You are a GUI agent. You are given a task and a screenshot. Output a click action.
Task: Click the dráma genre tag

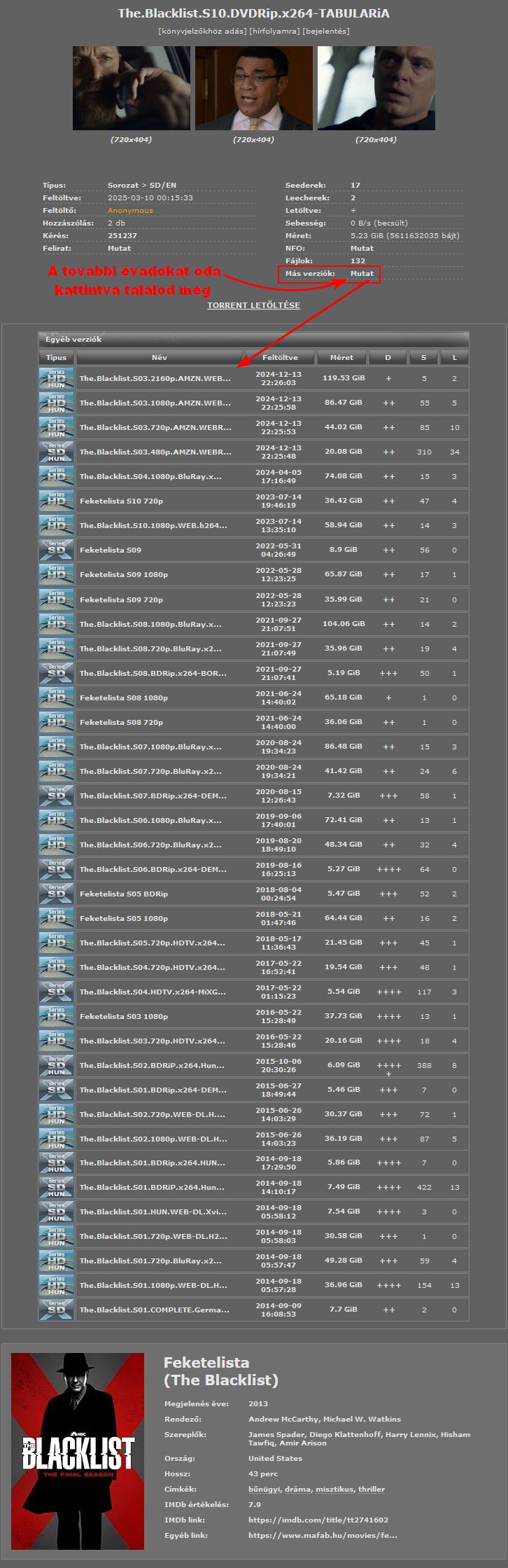297,1489
